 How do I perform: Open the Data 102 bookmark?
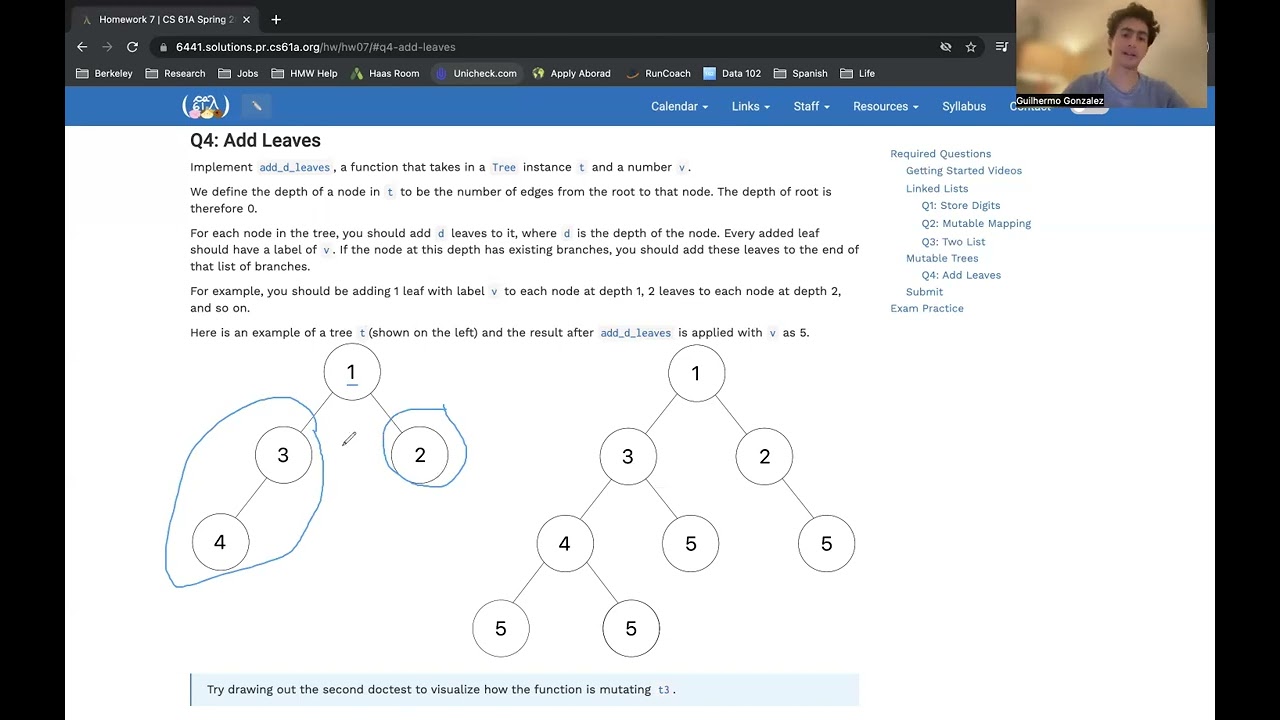coord(732,73)
